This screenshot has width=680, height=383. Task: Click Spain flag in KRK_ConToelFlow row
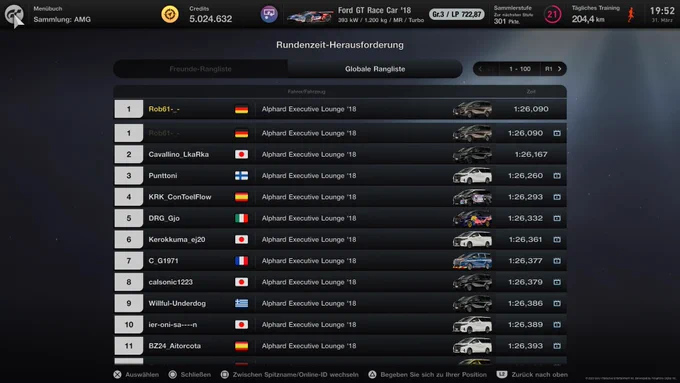[x=242, y=197]
